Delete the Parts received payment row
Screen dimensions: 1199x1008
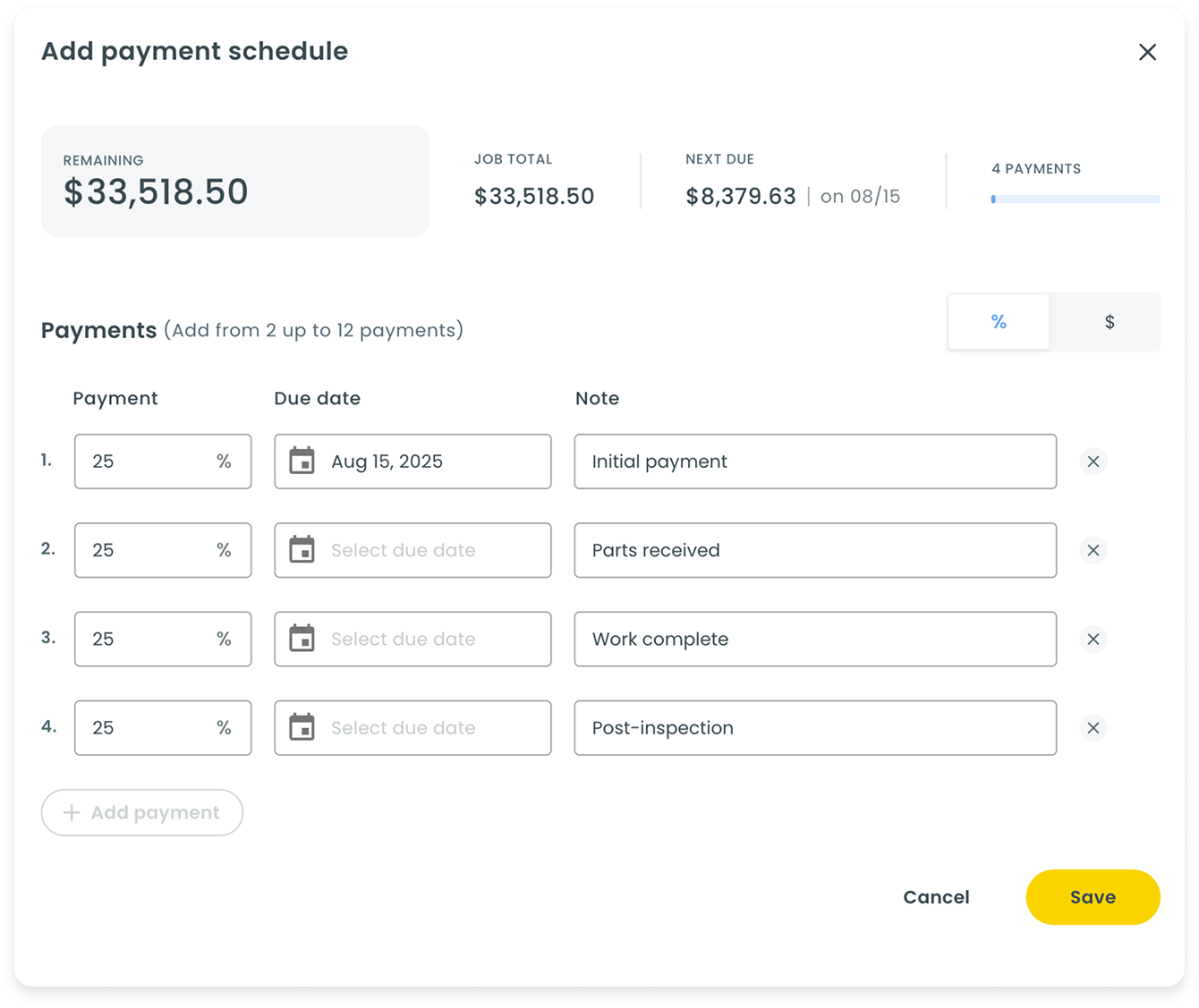point(1093,550)
